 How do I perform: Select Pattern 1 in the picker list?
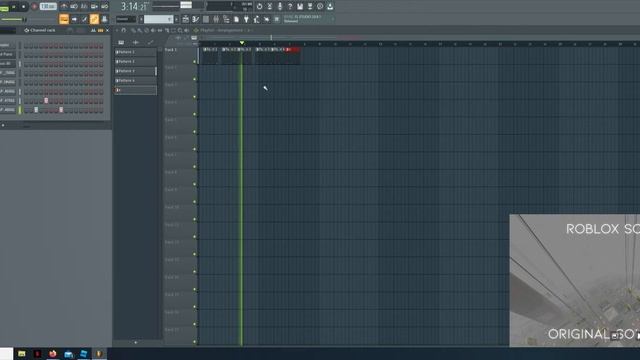pyautogui.click(x=136, y=52)
